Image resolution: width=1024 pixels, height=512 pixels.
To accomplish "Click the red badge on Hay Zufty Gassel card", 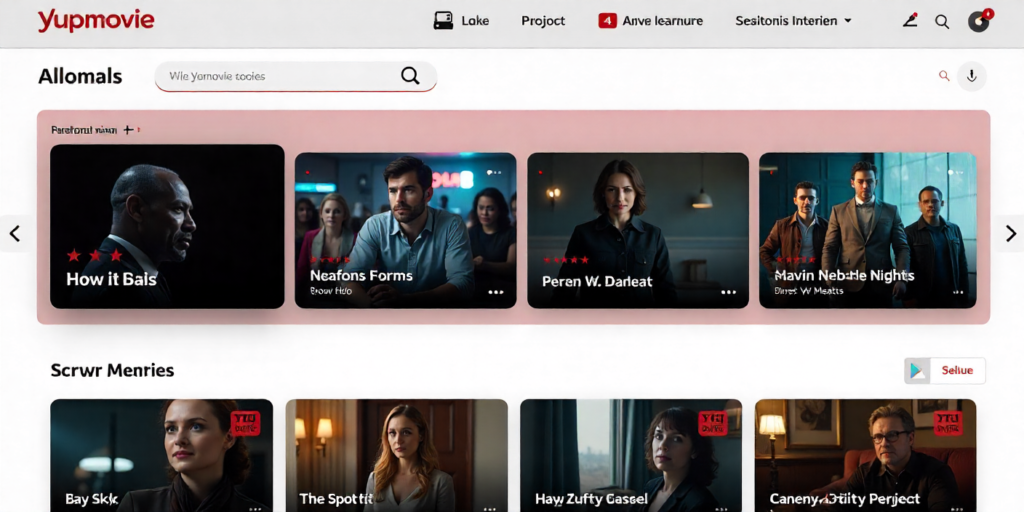I will (712, 423).
